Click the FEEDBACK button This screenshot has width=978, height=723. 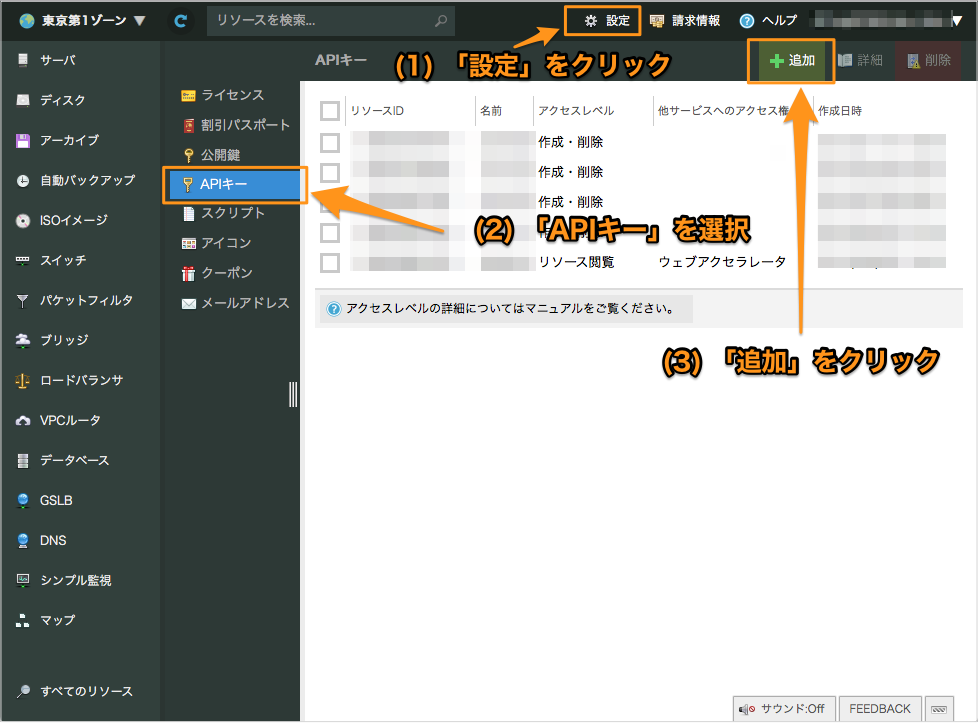click(879, 709)
